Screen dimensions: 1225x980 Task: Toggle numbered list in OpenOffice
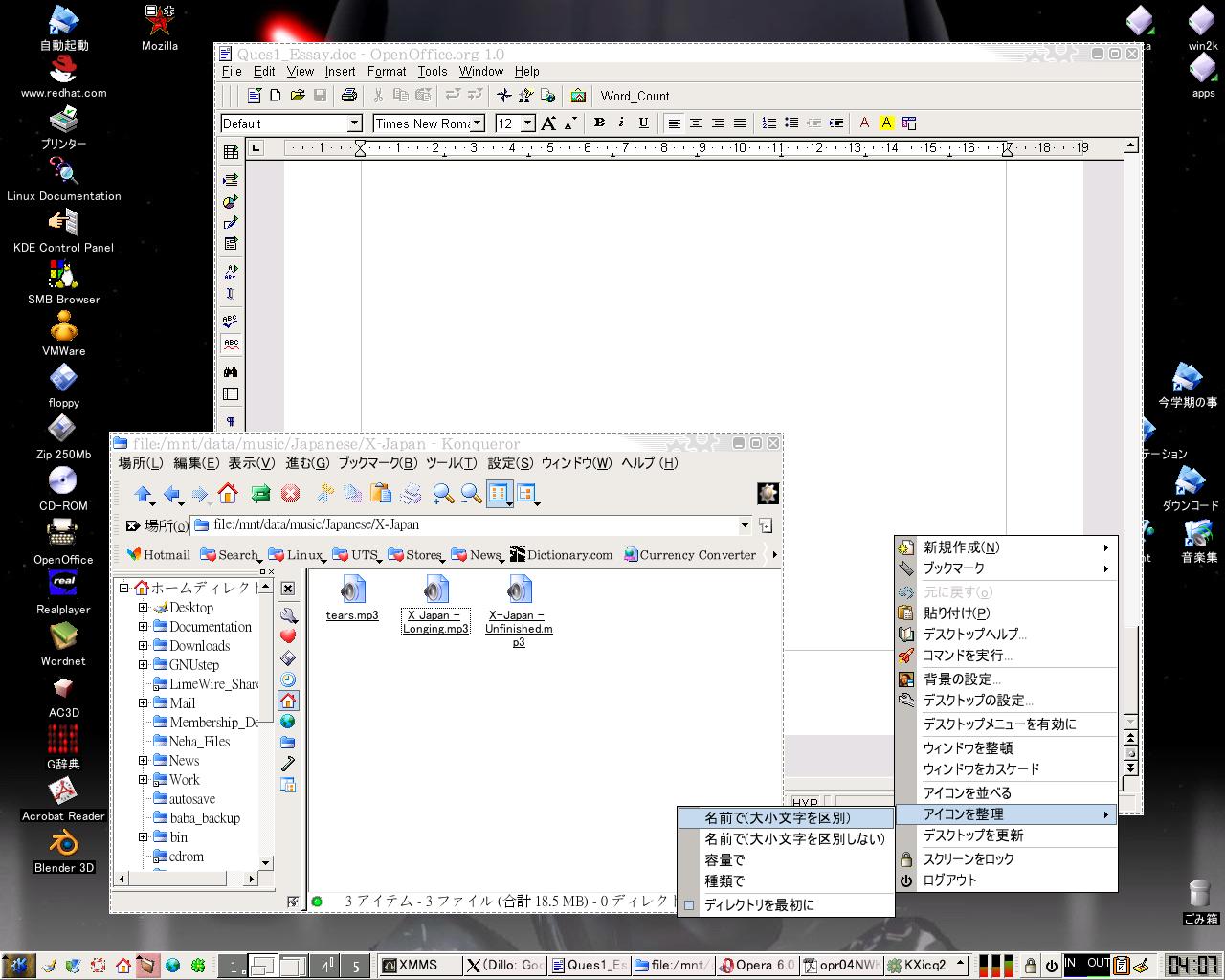point(769,122)
